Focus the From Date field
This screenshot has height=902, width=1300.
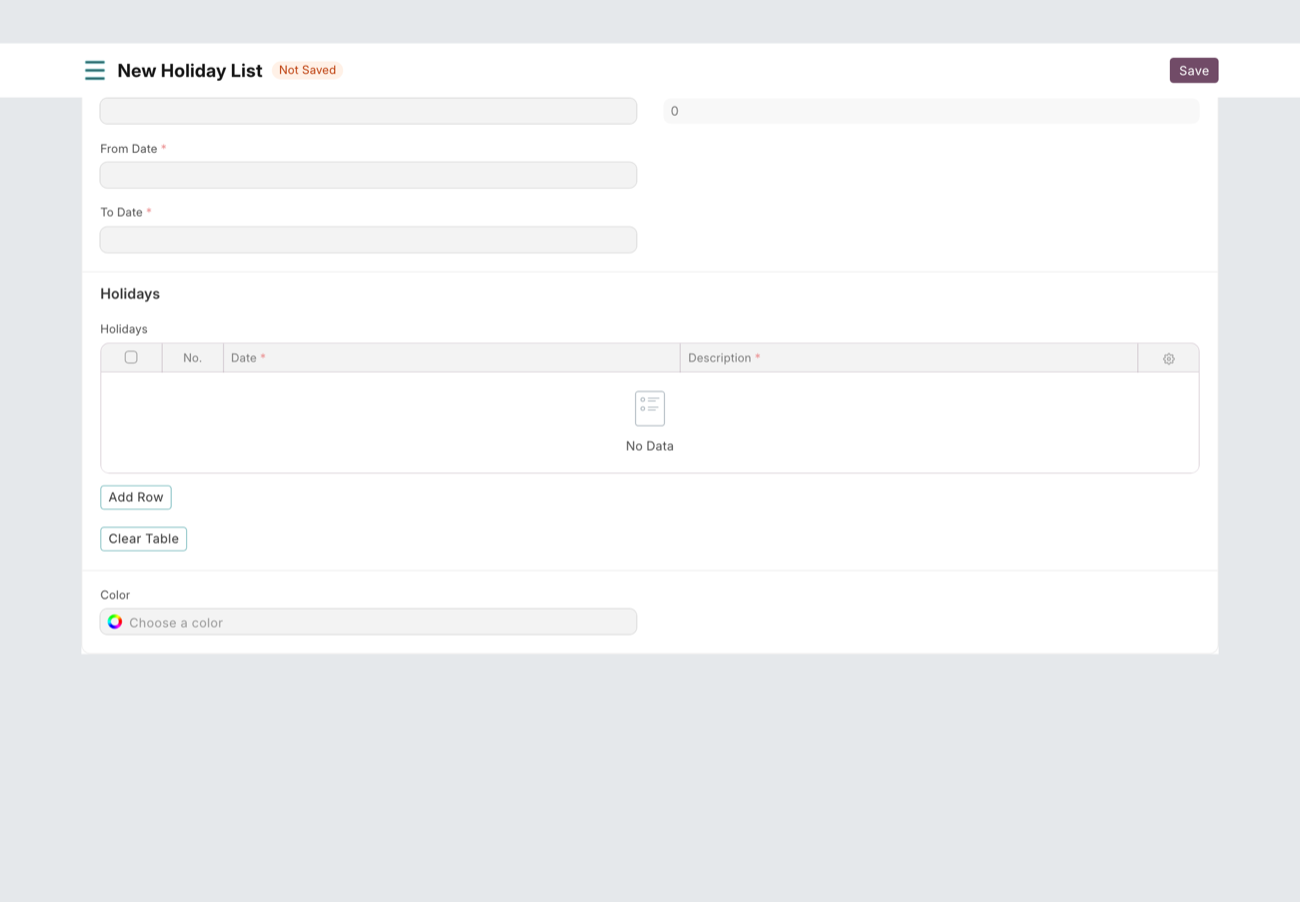(368, 175)
